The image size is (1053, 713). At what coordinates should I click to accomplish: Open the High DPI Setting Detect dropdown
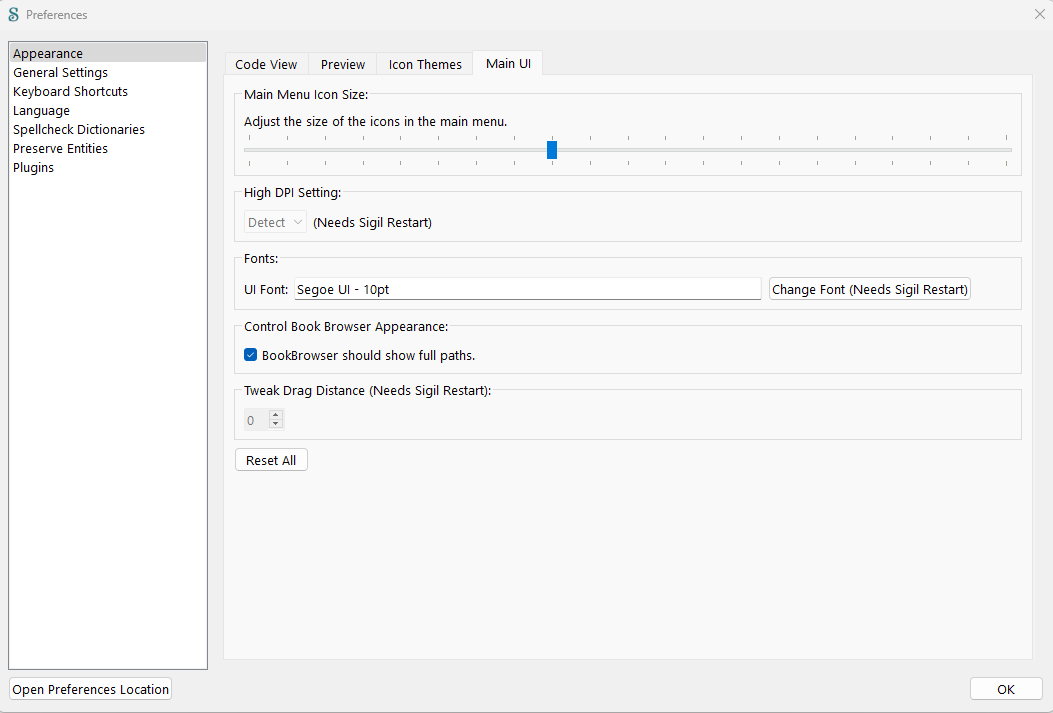pyautogui.click(x=276, y=223)
